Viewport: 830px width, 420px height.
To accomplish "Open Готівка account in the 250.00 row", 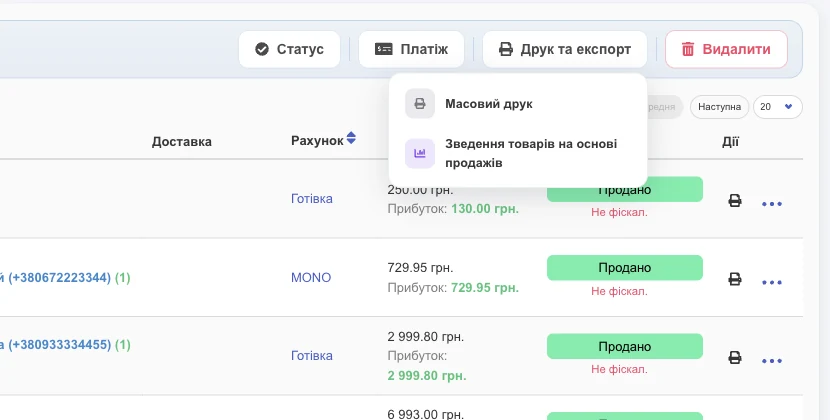I will pyautogui.click(x=312, y=199).
